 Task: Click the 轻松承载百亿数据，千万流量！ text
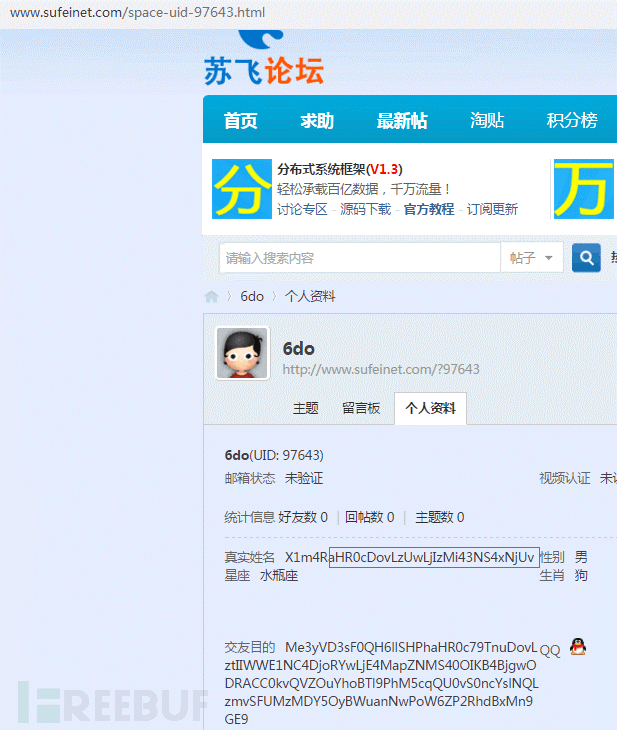364,189
